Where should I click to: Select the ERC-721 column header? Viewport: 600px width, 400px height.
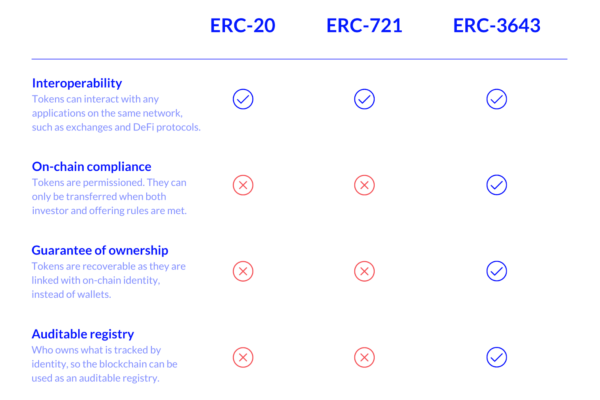pos(364,26)
